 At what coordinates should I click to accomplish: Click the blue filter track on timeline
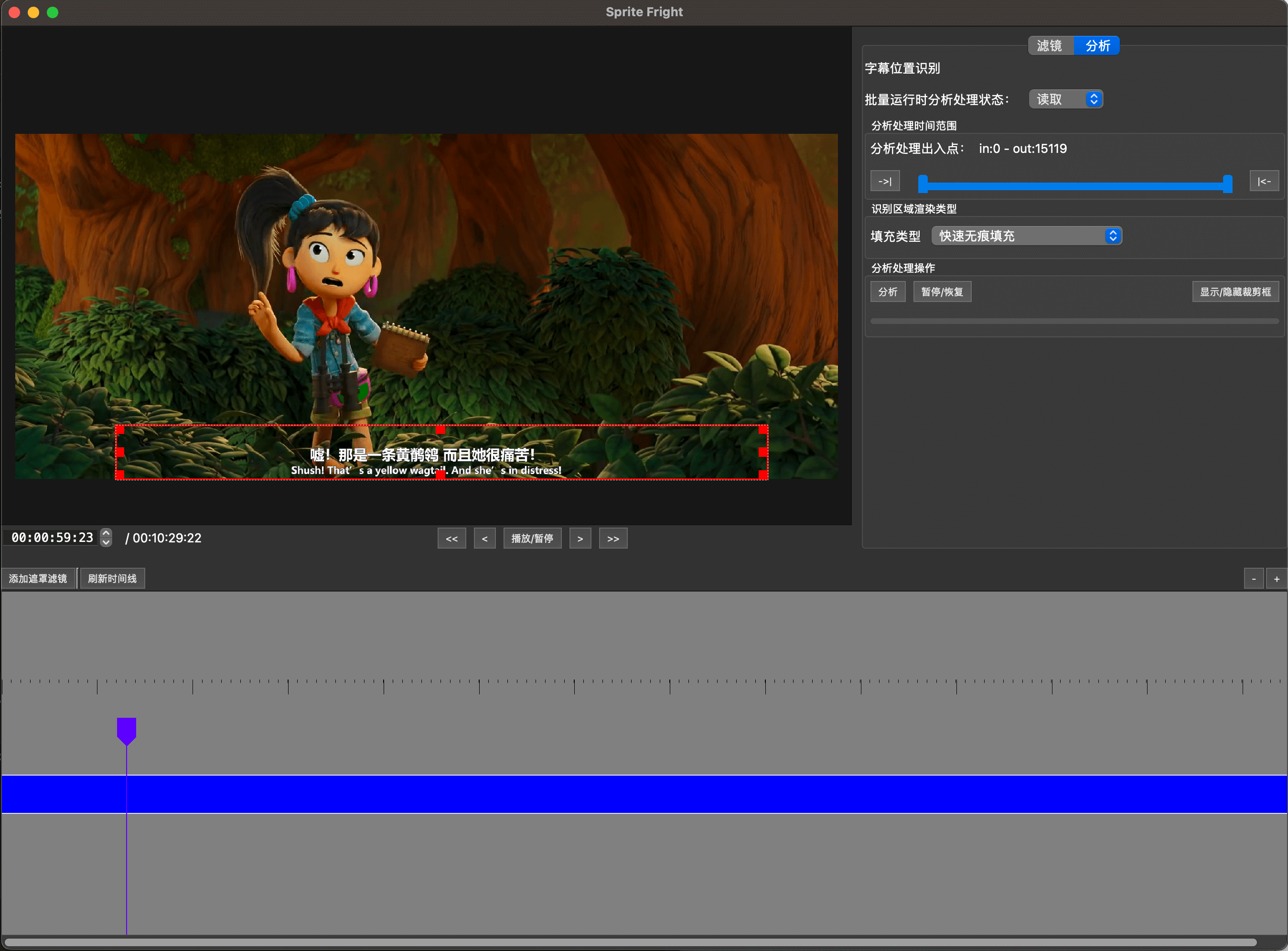click(644, 794)
